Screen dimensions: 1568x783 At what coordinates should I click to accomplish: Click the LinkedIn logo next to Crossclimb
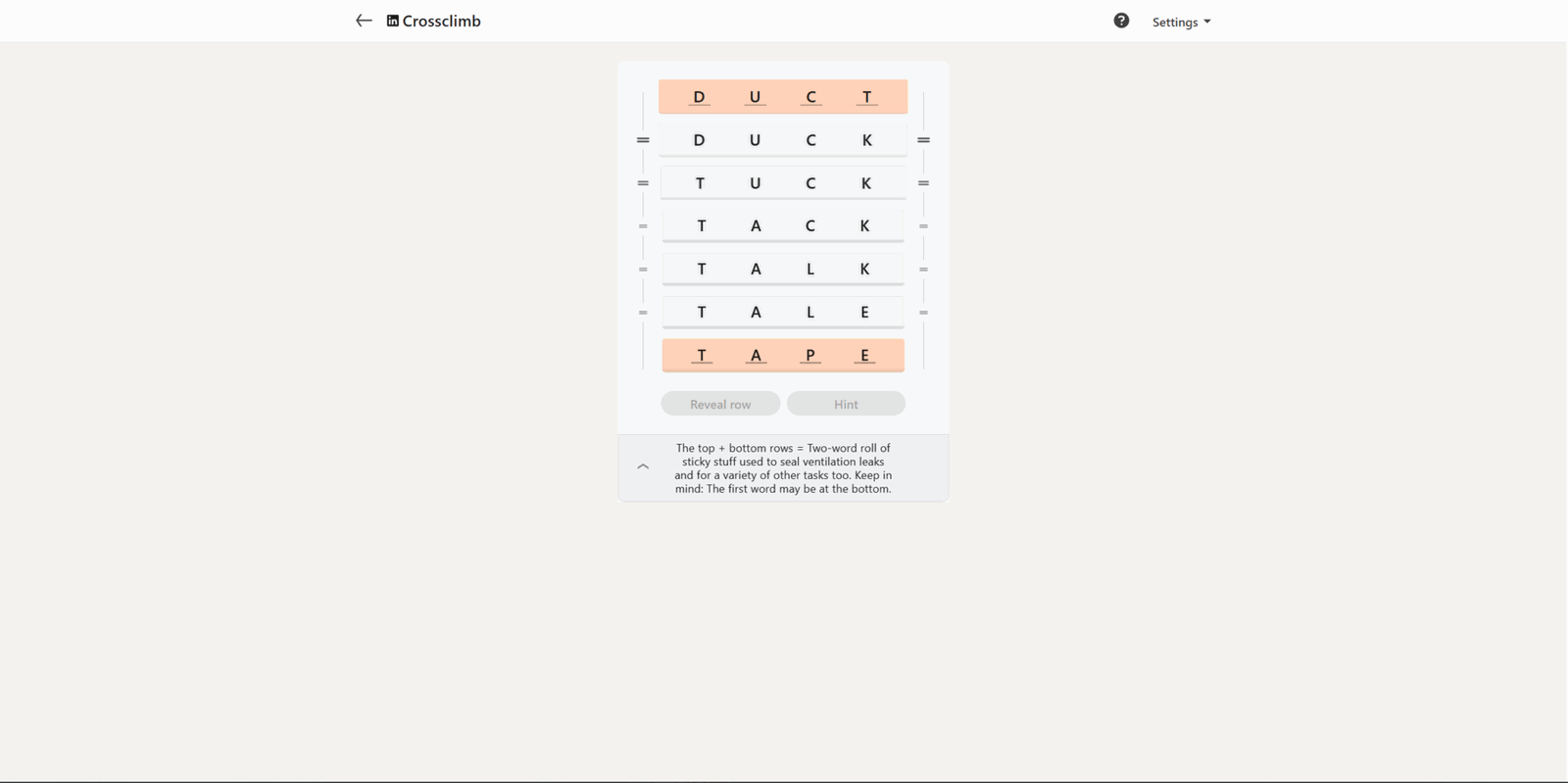tap(392, 21)
